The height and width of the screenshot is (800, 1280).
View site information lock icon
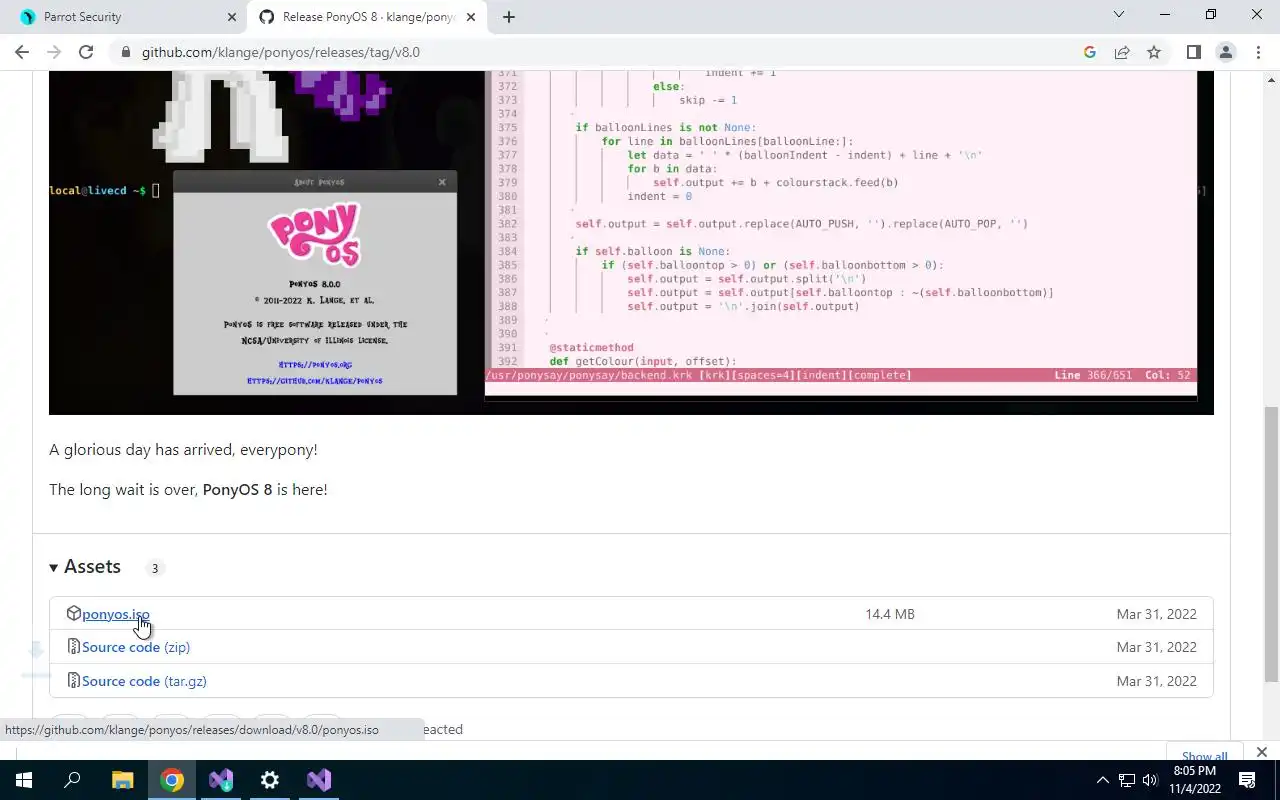pyautogui.click(x=125, y=52)
